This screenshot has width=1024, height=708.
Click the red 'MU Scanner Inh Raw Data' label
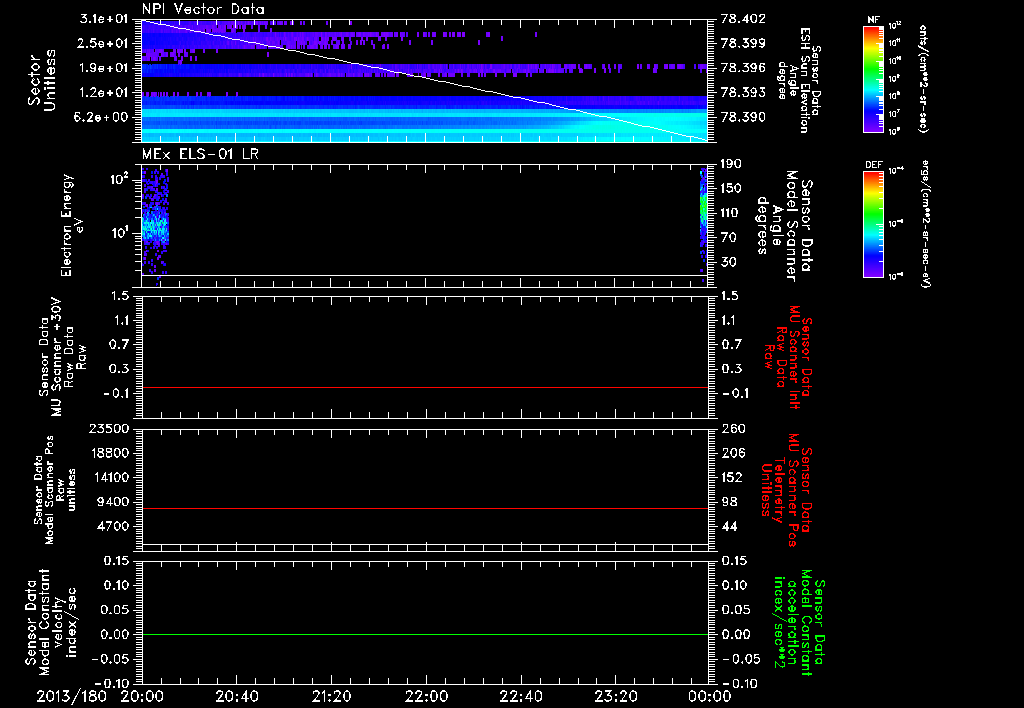point(789,357)
